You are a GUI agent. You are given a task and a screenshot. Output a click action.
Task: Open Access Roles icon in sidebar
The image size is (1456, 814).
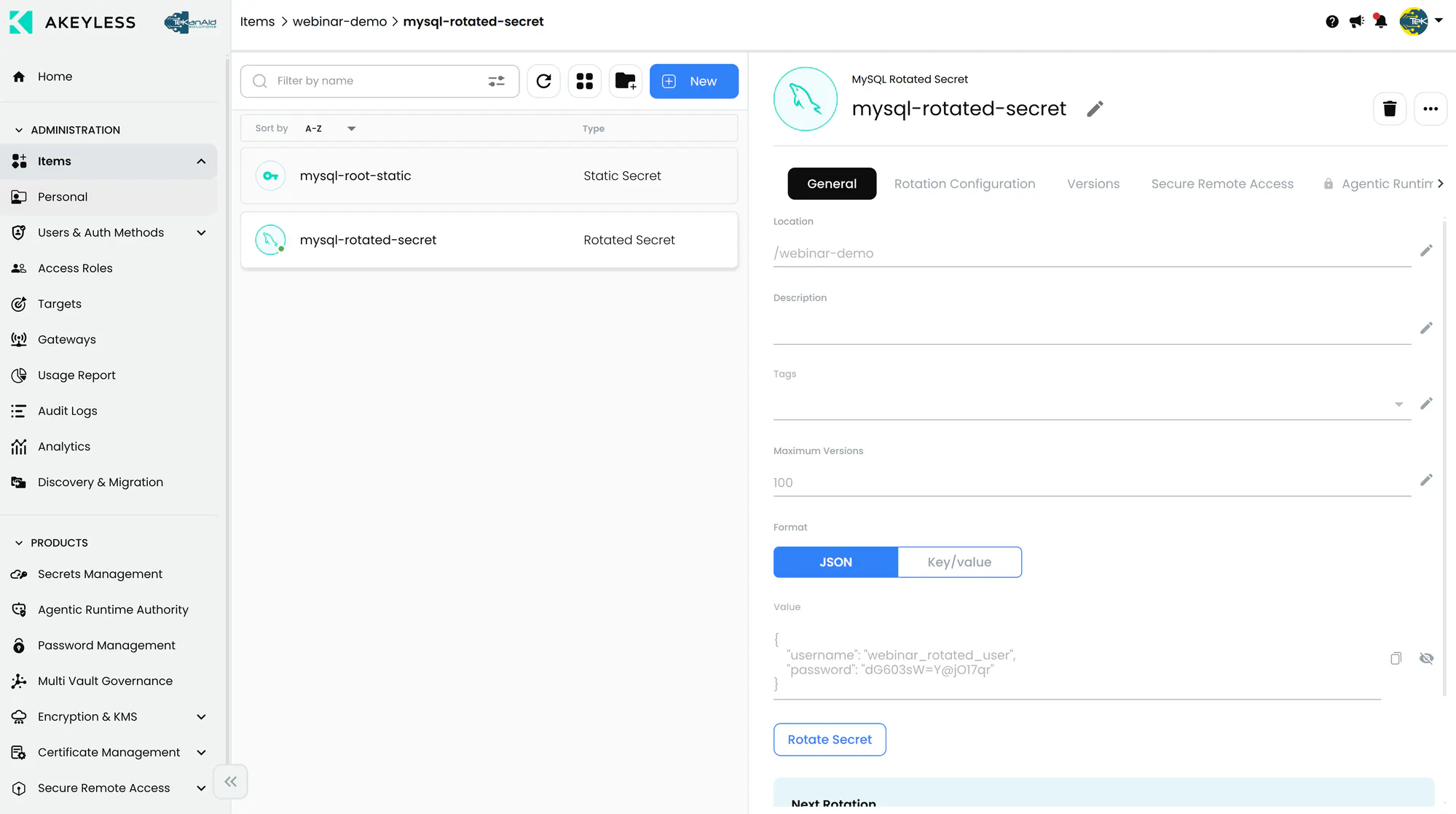coord(19,268)
